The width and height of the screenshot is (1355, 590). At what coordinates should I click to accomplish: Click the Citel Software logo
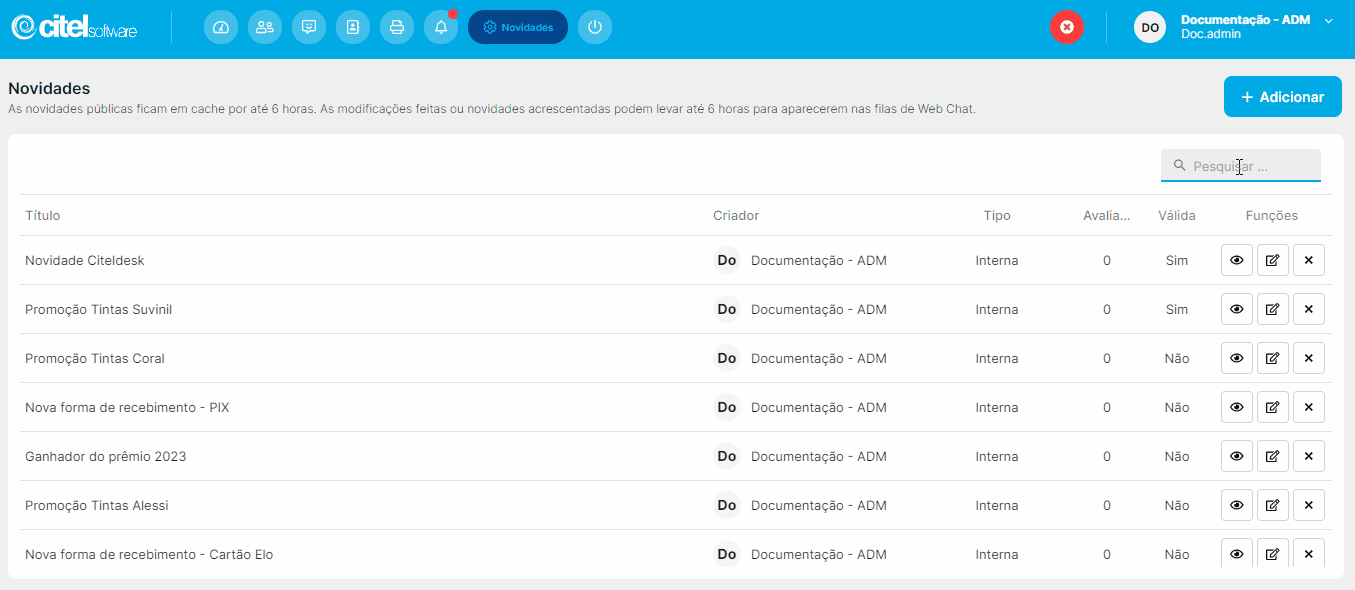click(74, 27)
